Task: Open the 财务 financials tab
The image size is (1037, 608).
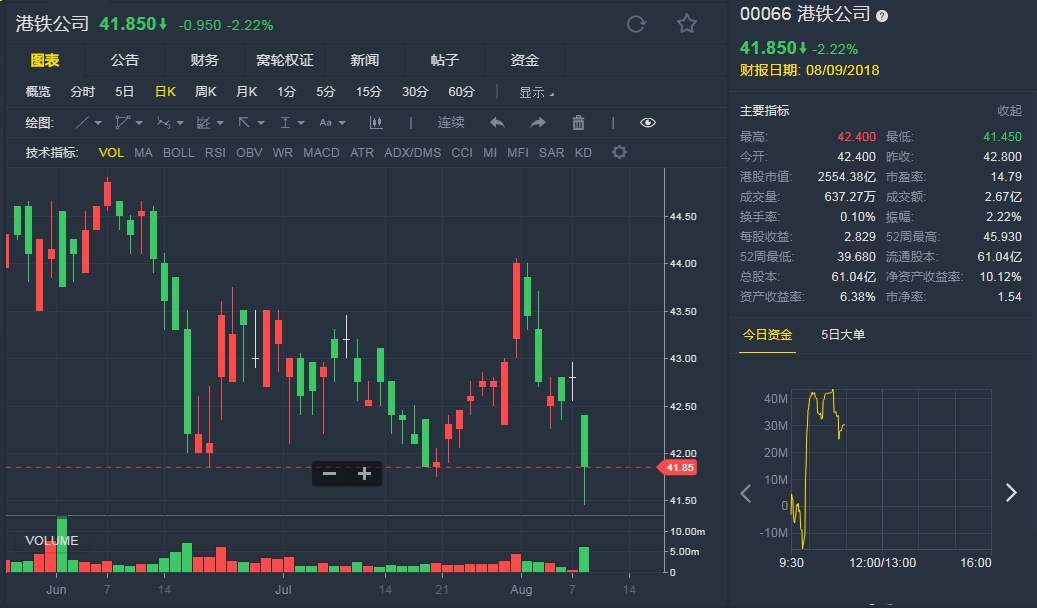Action: 204,60
